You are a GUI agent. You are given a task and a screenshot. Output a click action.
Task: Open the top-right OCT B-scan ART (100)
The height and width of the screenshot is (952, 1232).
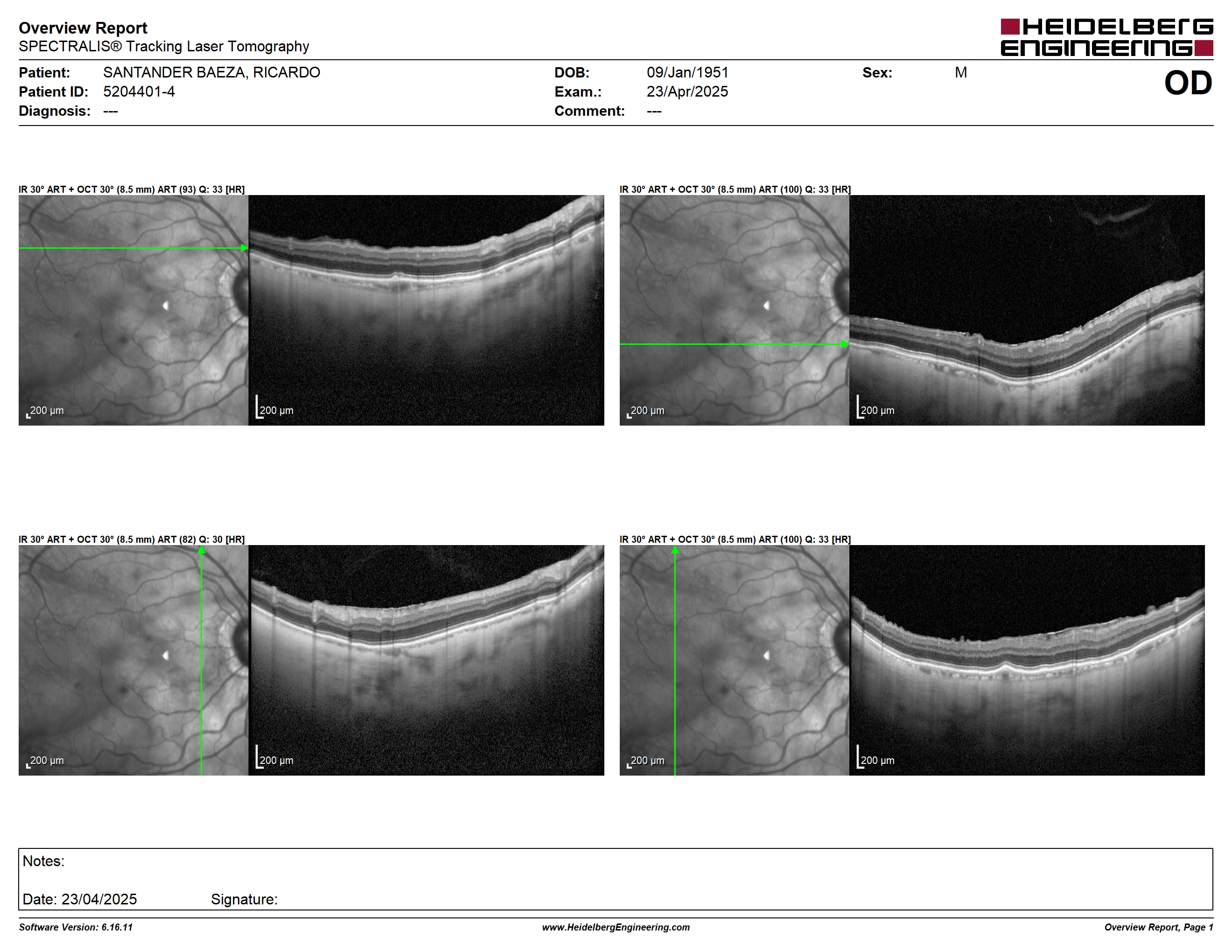tap(1027, 310)
